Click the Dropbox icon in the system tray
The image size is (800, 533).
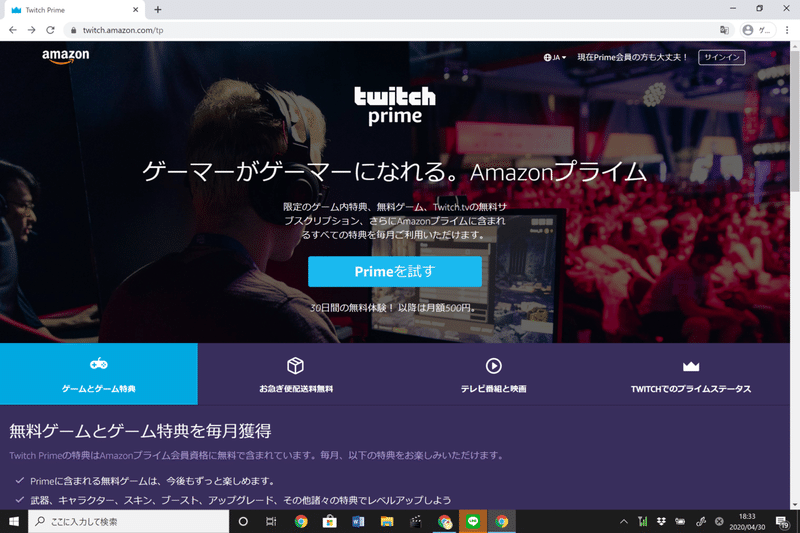pyautogui.click(x=661, y=521)
